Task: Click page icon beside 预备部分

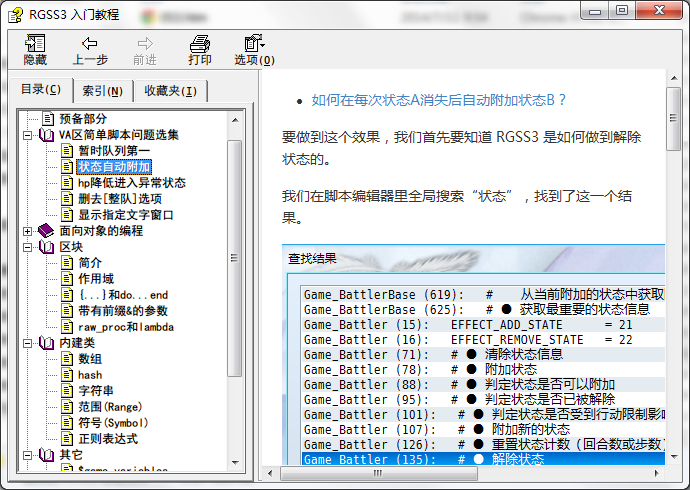Action: pos(48,118)
